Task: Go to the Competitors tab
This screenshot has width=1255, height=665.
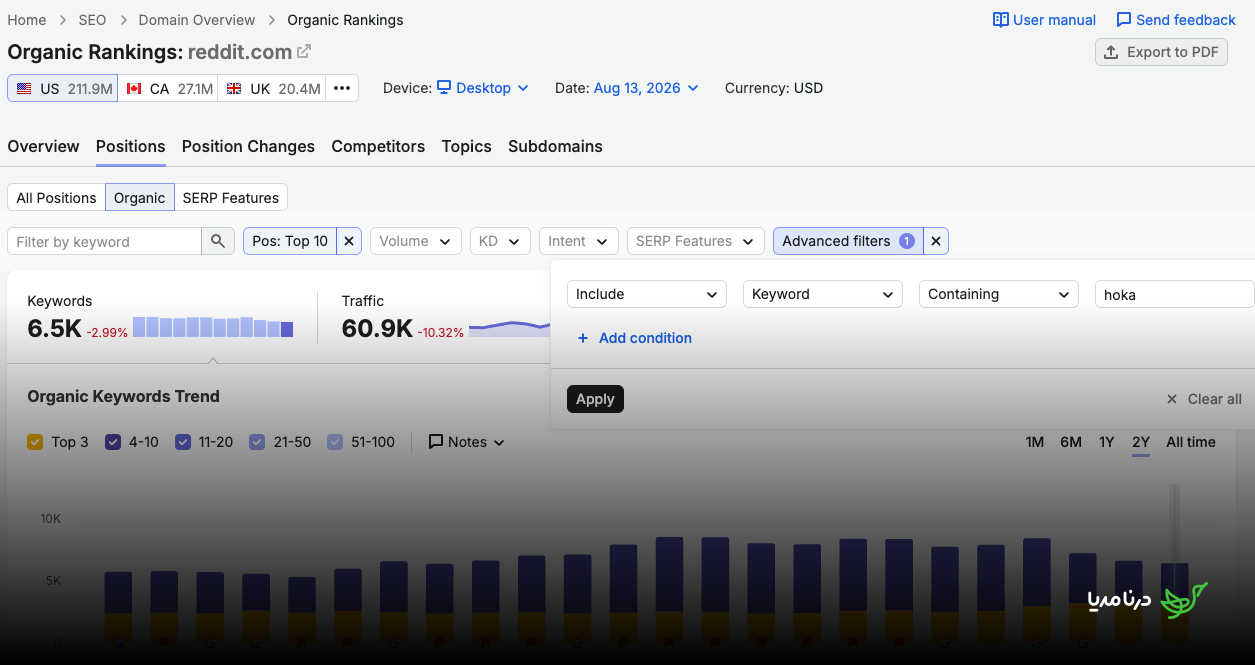Action: coord(378,146)
